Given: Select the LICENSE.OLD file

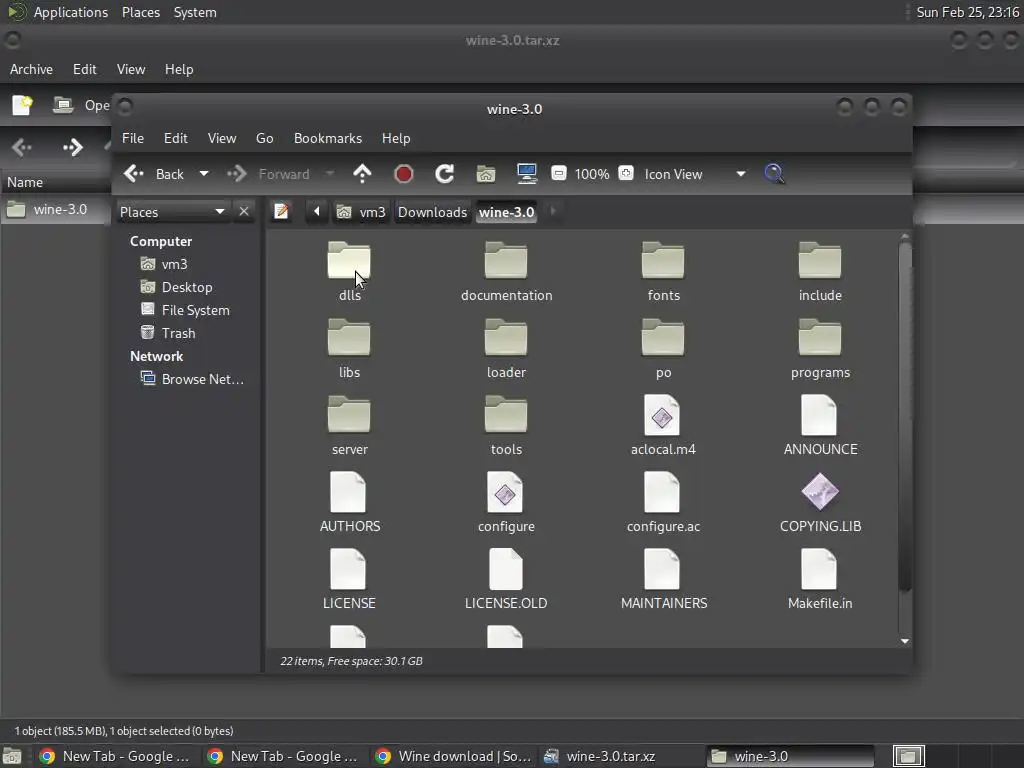Looking at the screenshot, I should (506, 579).
